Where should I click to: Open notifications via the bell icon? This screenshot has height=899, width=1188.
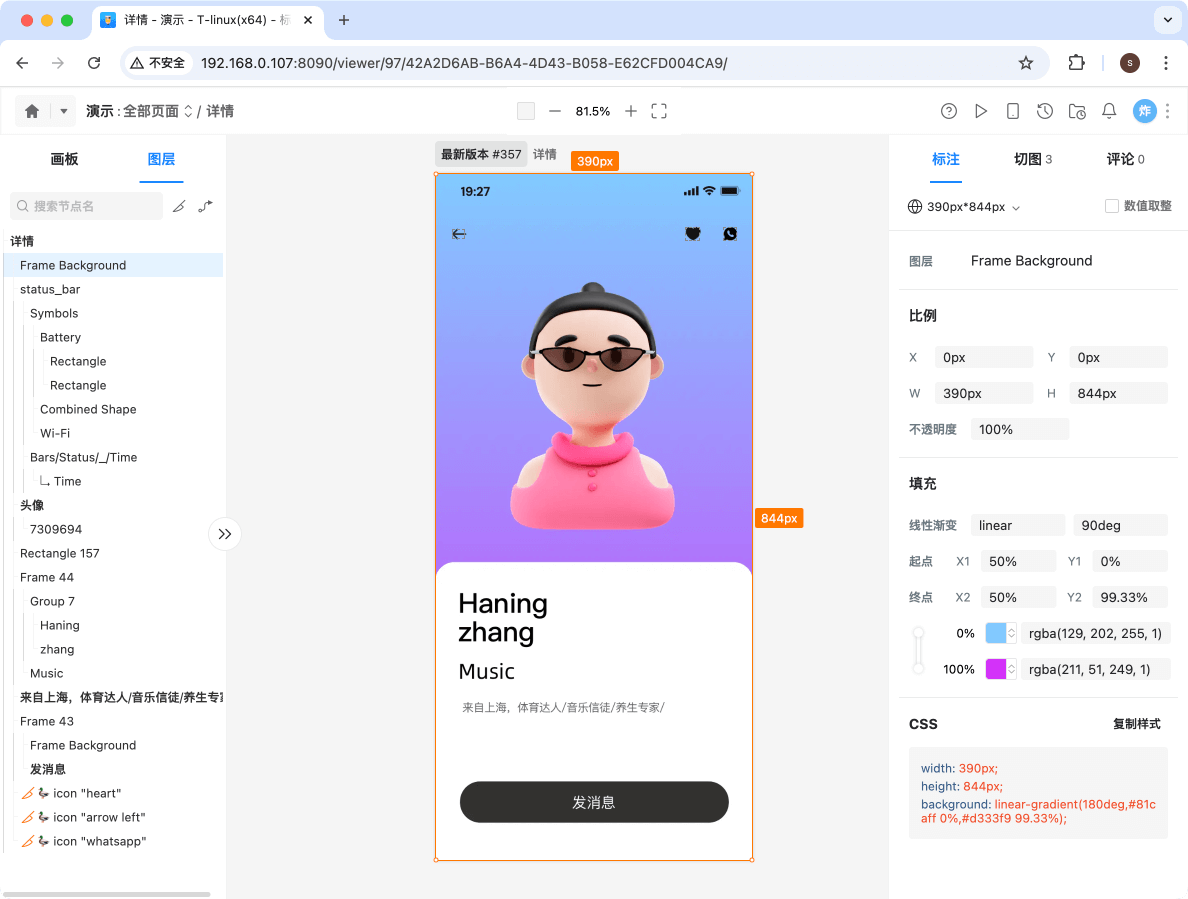coord(1109,111)
